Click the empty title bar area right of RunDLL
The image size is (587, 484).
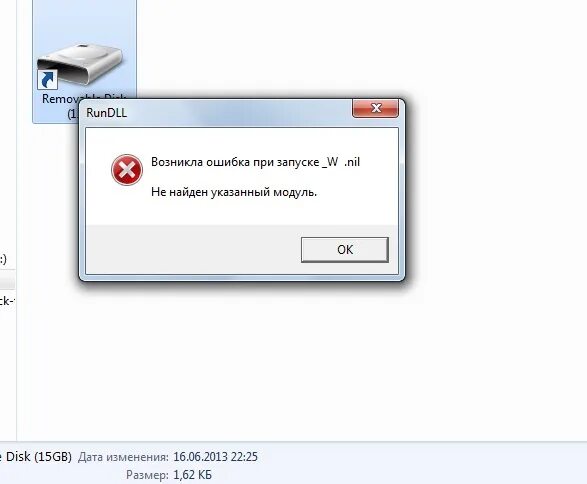pyautogui.click(x=240, y=113)
